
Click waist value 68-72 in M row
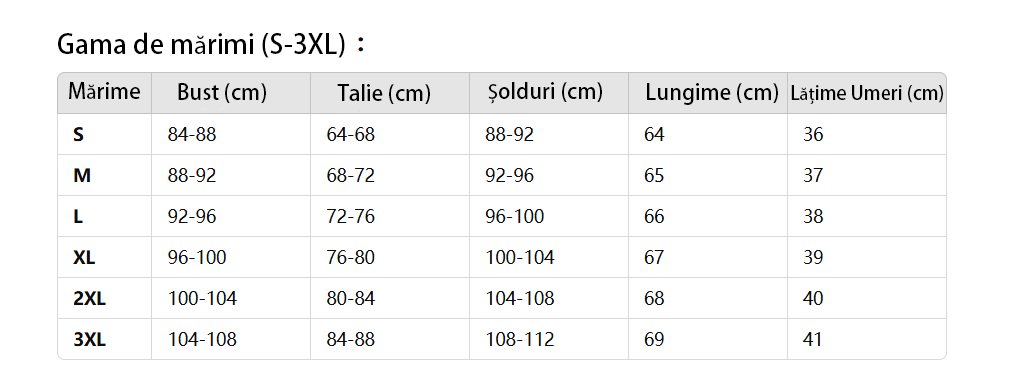350,176
